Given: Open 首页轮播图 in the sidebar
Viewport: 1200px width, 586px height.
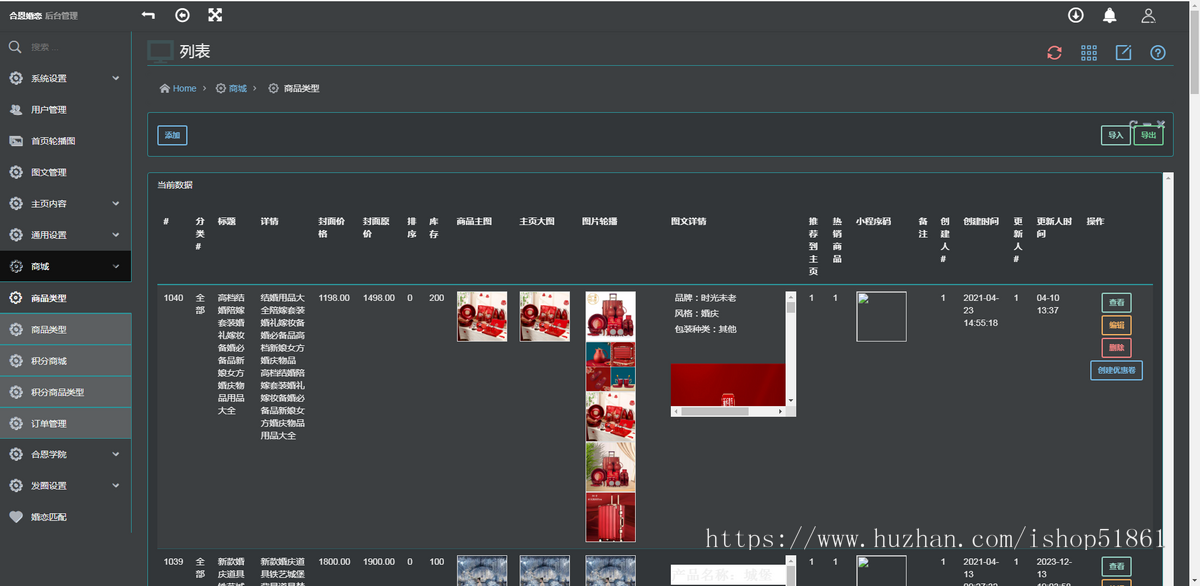Looking at the screenshot, I should click(x=65, y=141).
